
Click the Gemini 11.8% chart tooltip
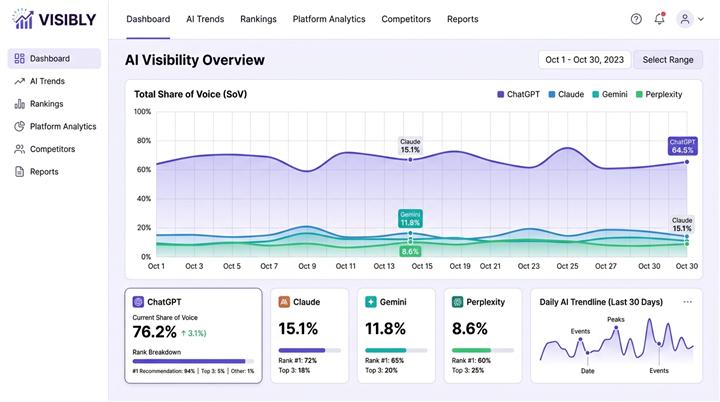(410, 219)
